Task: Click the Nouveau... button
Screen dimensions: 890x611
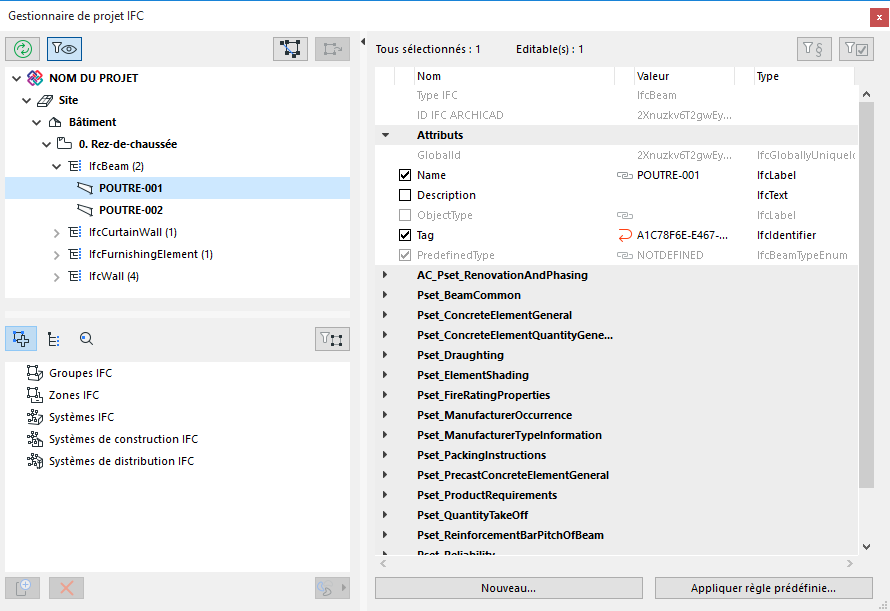Action: click(x=508, y=588)
